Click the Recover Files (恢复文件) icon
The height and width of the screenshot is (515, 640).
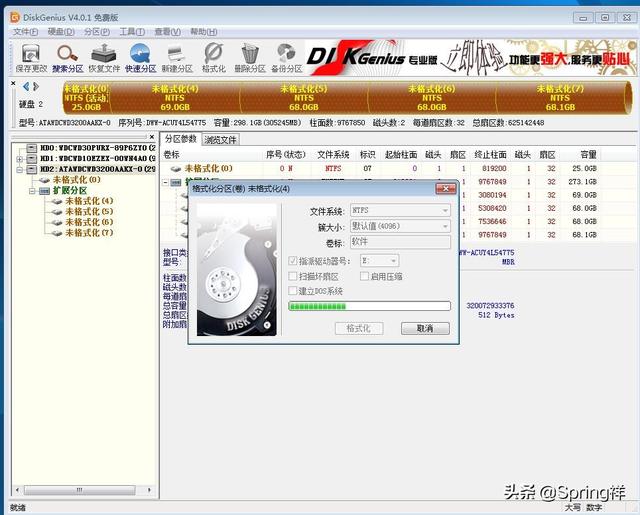(x=104, y=58)
